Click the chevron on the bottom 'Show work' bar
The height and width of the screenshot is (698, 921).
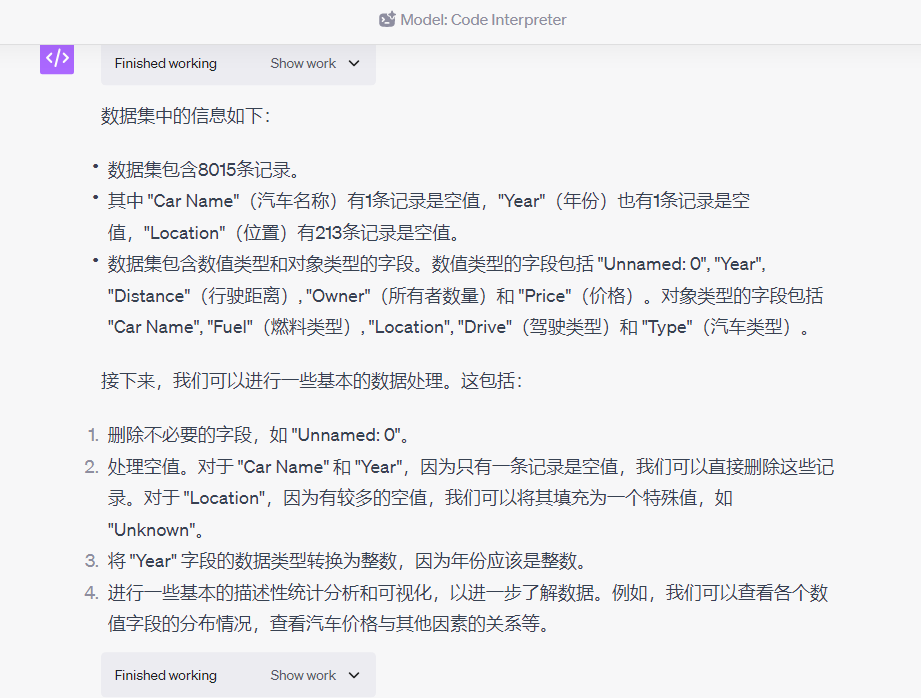click(x=354, y=675)
